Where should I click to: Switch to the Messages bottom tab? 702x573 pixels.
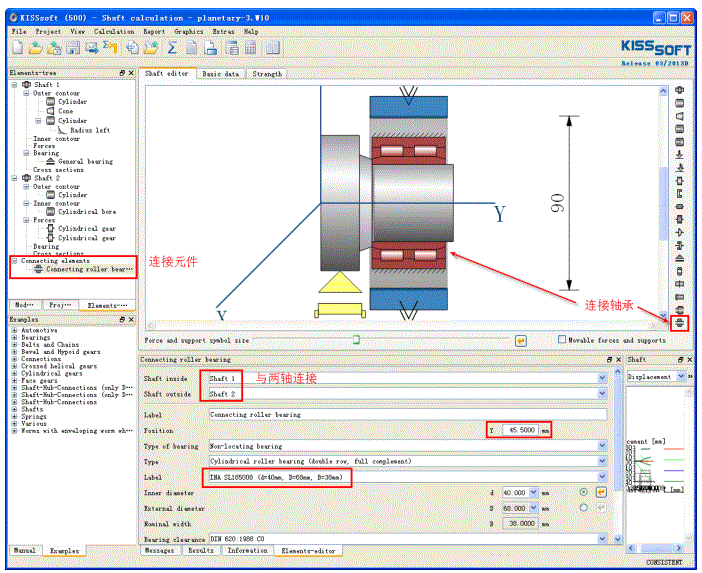coord(159,550)
